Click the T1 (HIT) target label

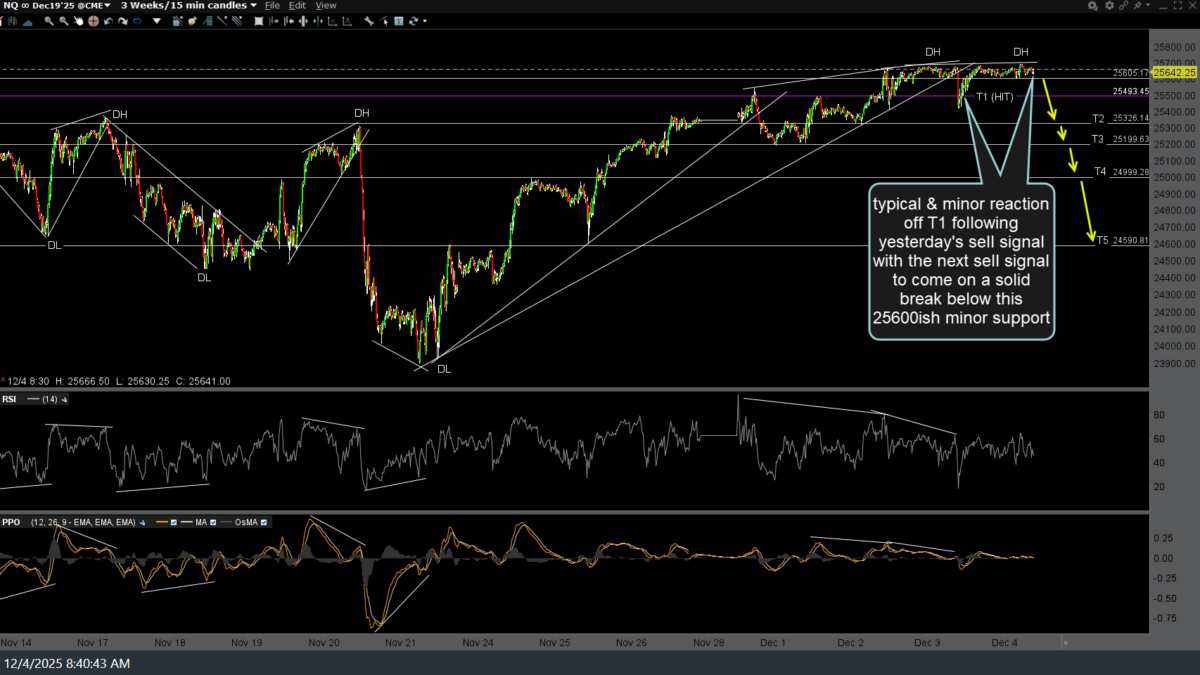[x=995, y=97]
